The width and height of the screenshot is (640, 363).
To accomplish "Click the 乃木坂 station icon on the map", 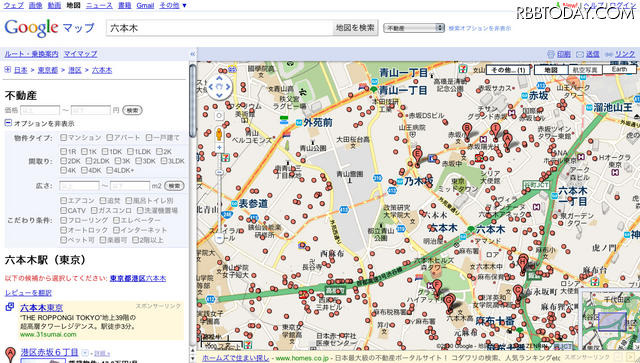I will tap(400, 181).
